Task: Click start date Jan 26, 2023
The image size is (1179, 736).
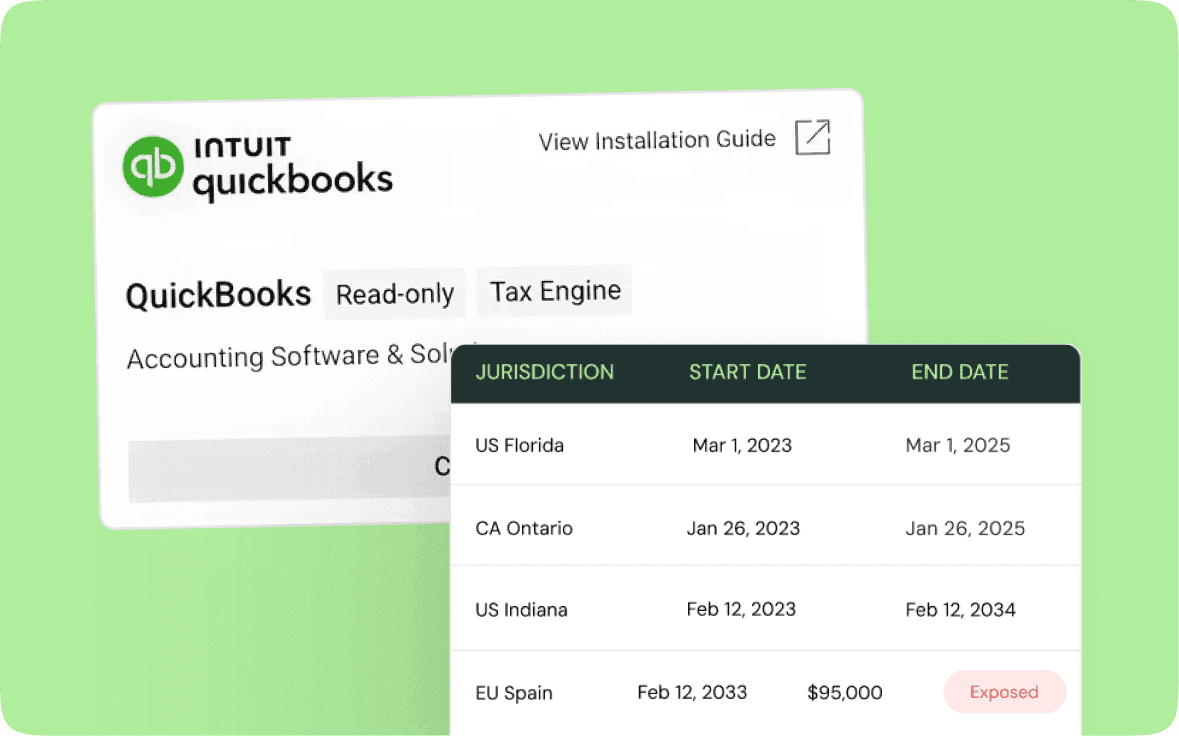Action: coord(743,529)
